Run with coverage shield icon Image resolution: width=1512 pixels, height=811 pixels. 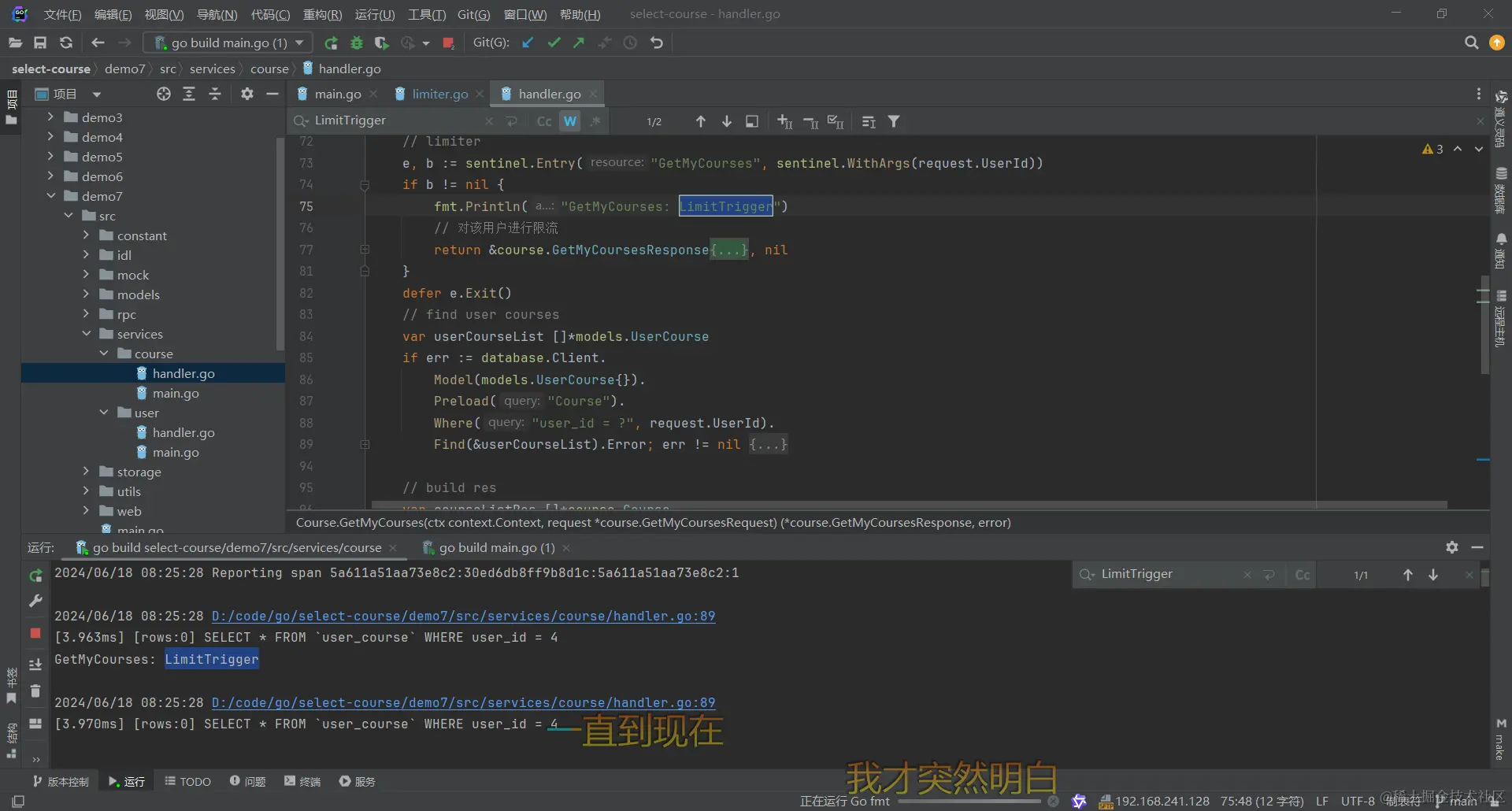382,43
